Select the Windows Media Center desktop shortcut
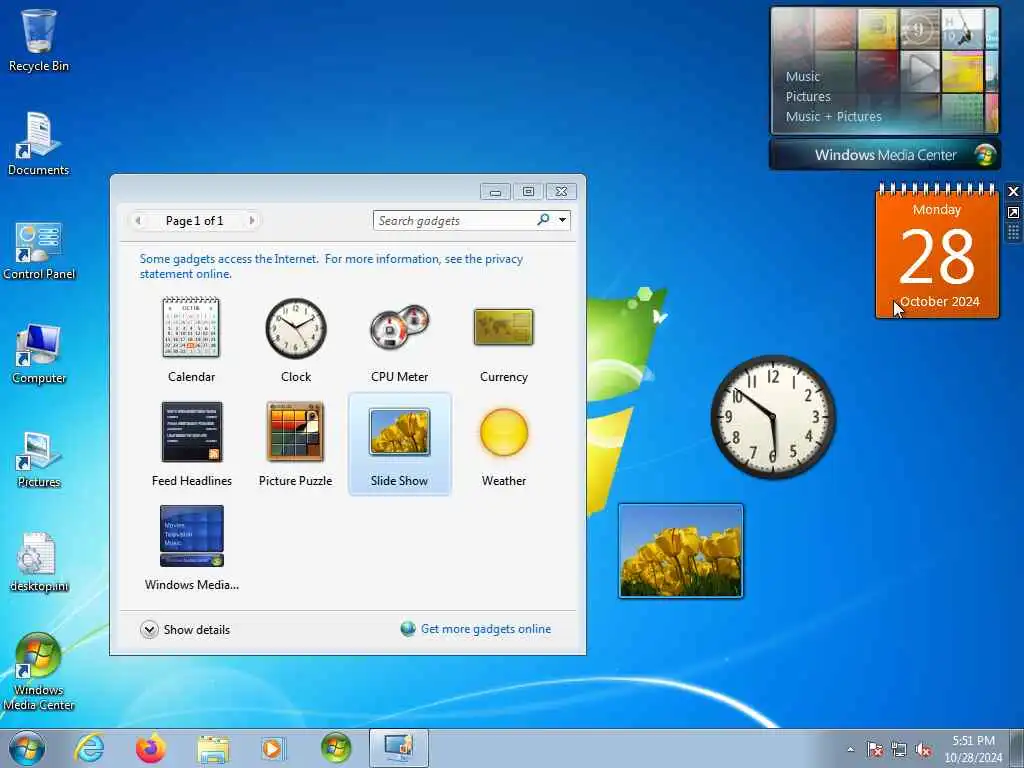Viewport: 1024px width, 768px height. (39, 671)
